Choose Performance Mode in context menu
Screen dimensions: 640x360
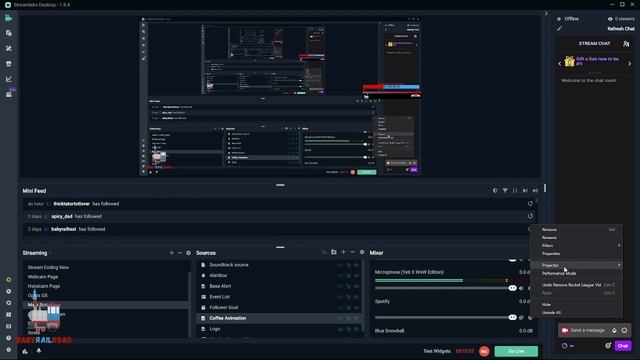point(576,273)
